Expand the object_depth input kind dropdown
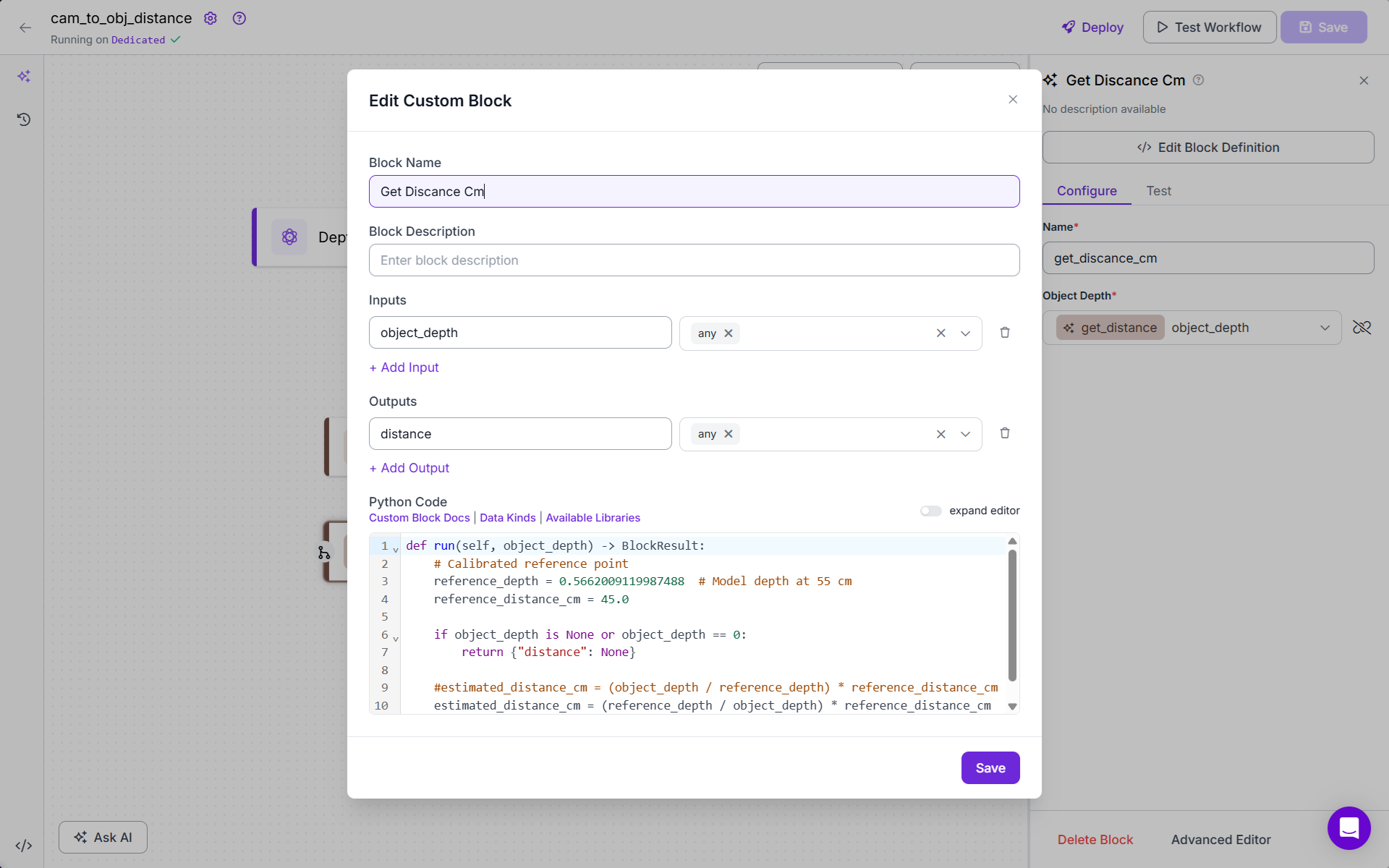The width and height of the screenshot is (1389, 868). [965, 333]
